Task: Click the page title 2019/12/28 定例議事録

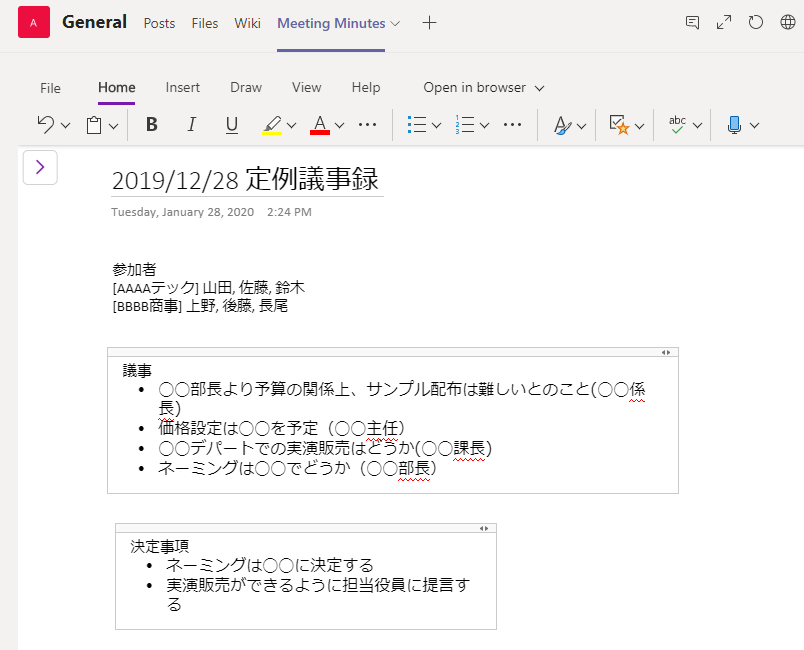Action: click(x=245, y=180)
